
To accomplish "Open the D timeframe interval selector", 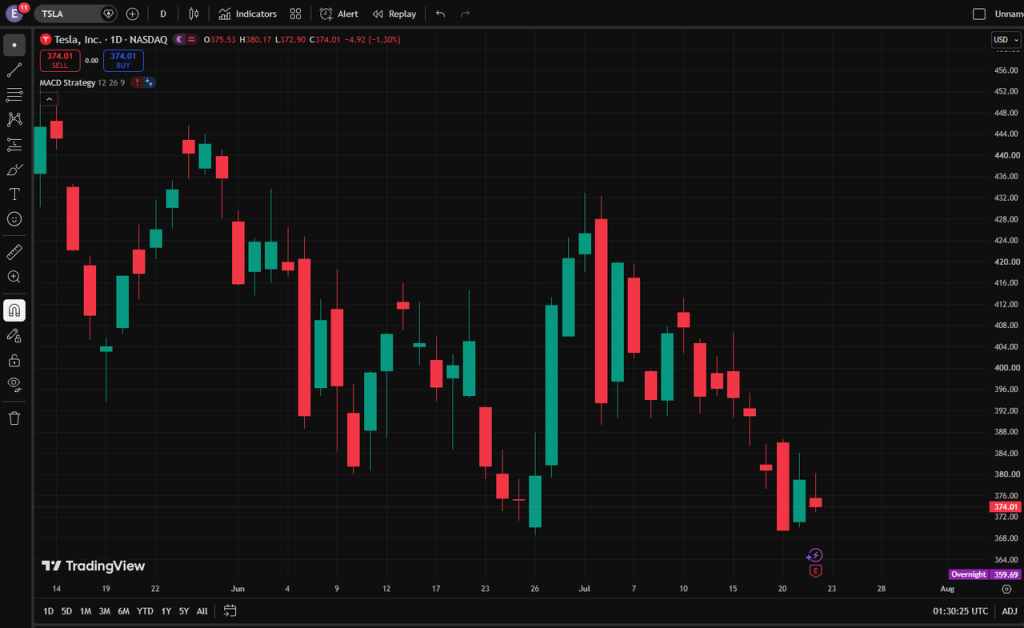I will [x=163, y=14].
